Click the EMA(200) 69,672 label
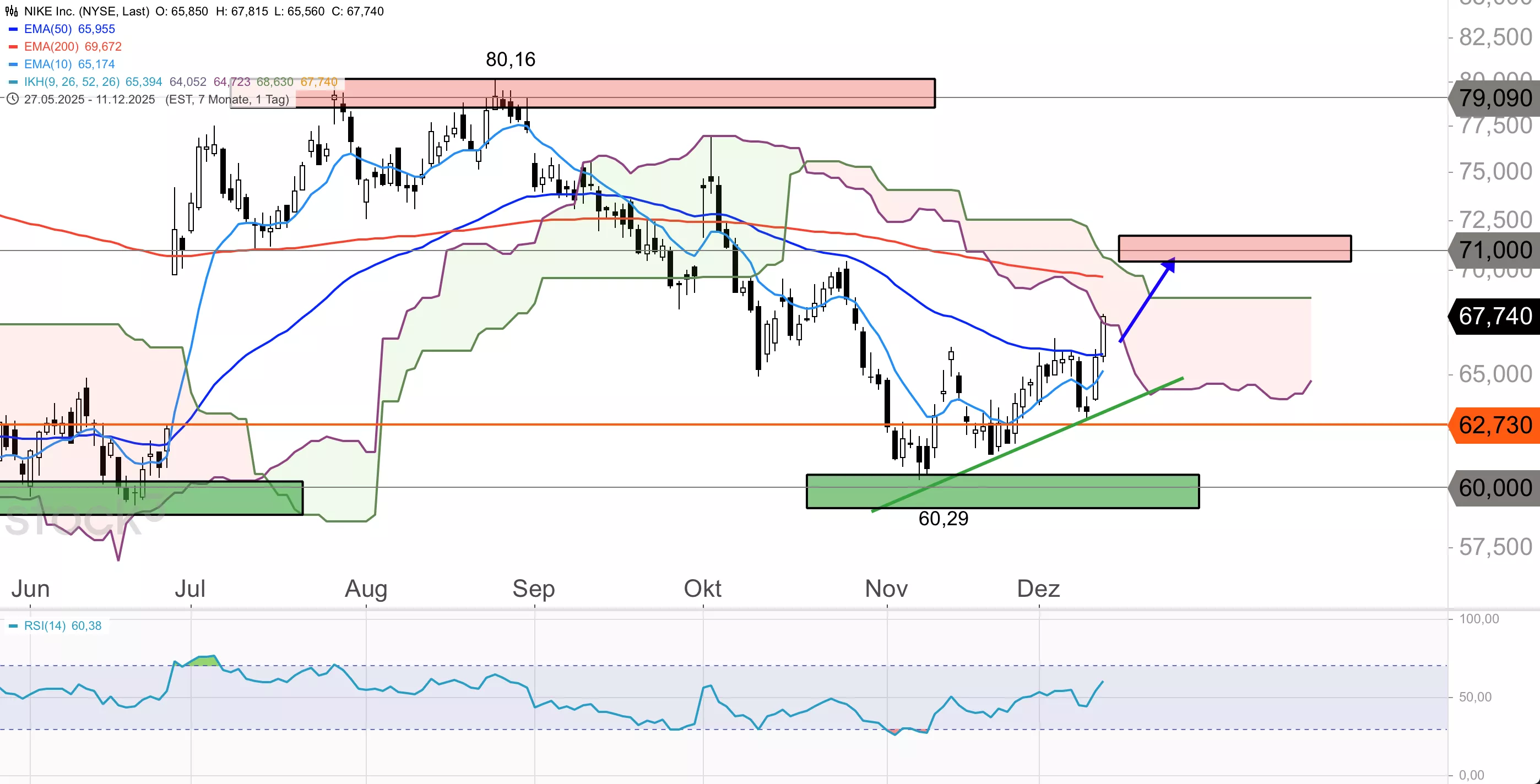Screen dimensions: 1540x784 (x=73, y=47)
